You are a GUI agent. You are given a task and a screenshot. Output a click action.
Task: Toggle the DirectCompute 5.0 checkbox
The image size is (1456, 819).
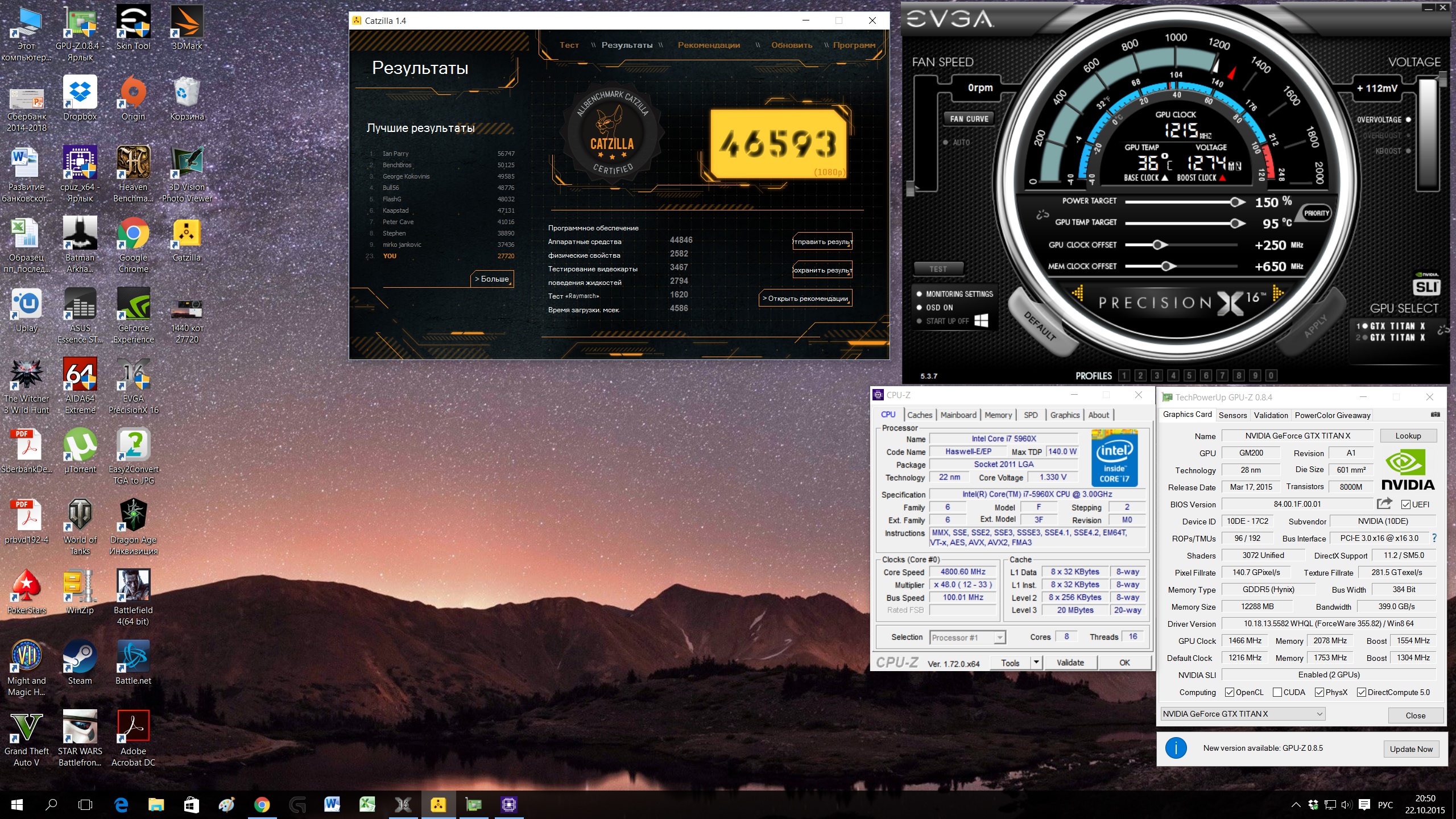(1362, 692)
